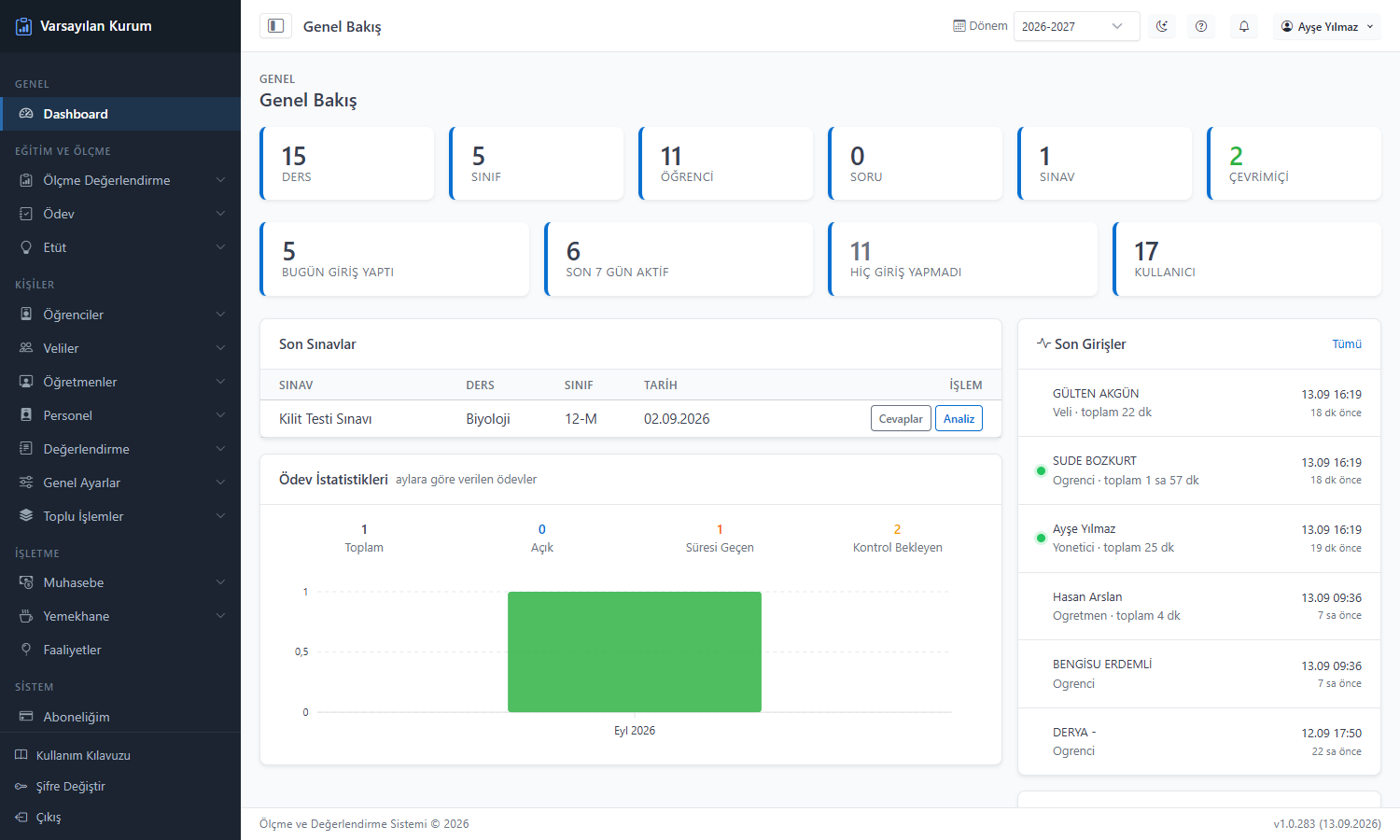
Task: Expand the Ölçme Değerlendirme menu chevron
Action: 221,180
